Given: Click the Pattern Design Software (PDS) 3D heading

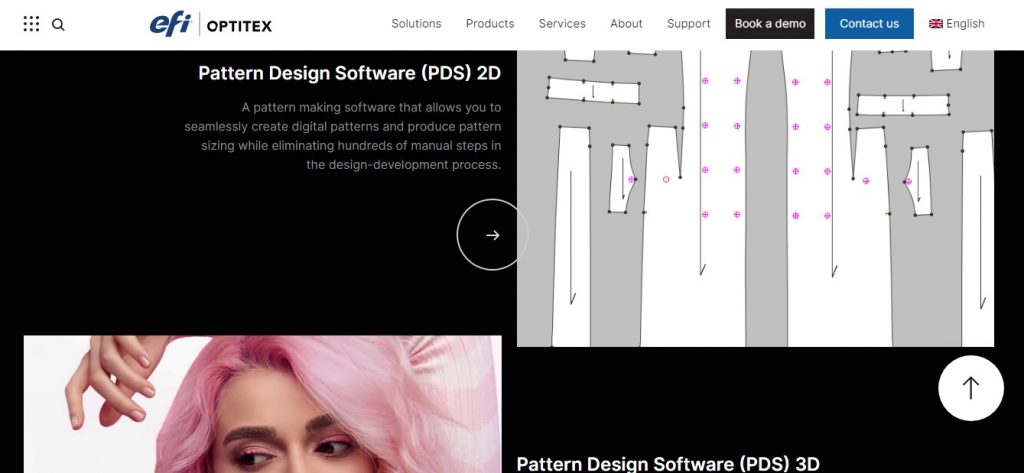Looking at the screenshot, I should (x=667, y=464).
